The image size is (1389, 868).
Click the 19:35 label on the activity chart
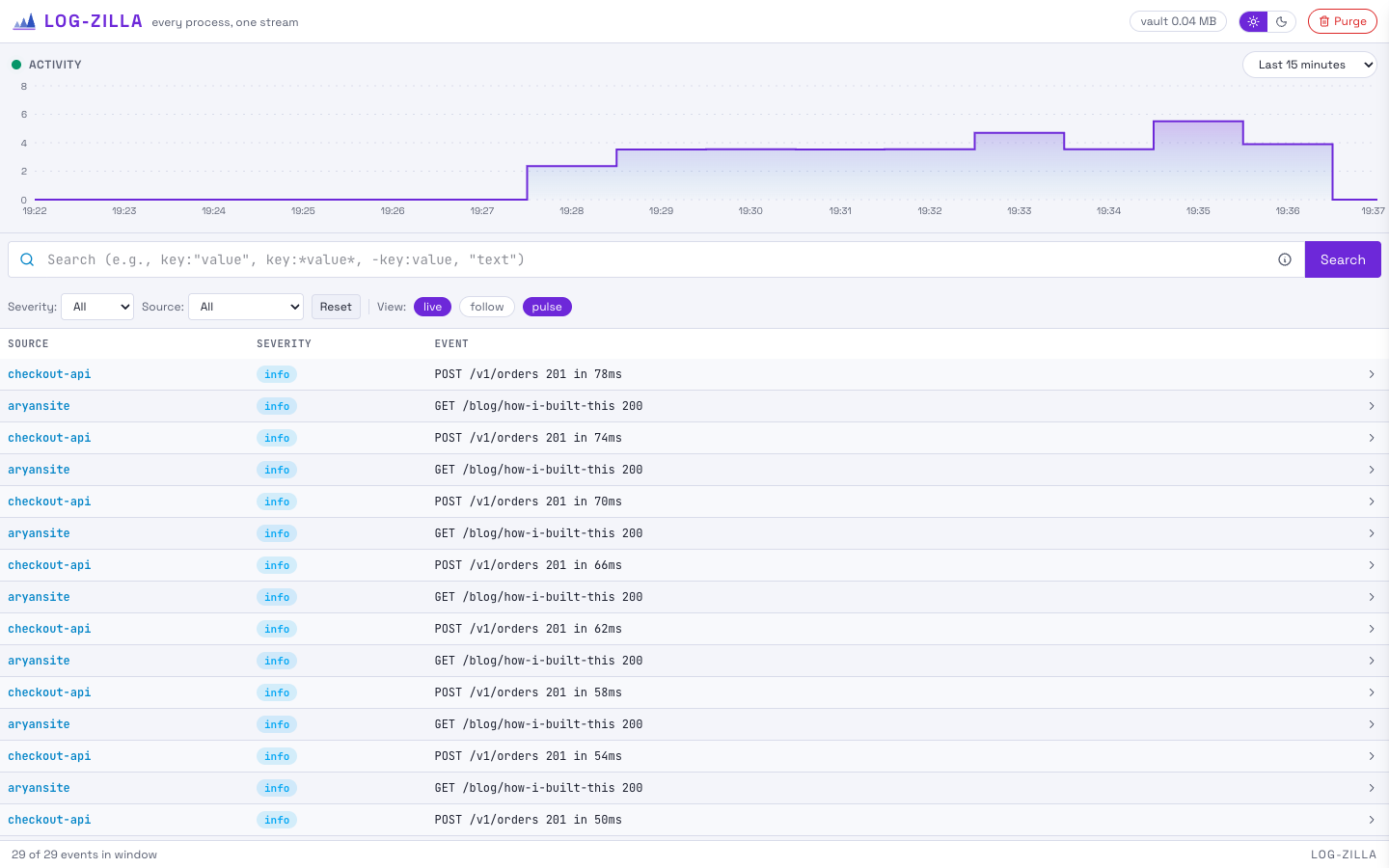[1198, 210]
